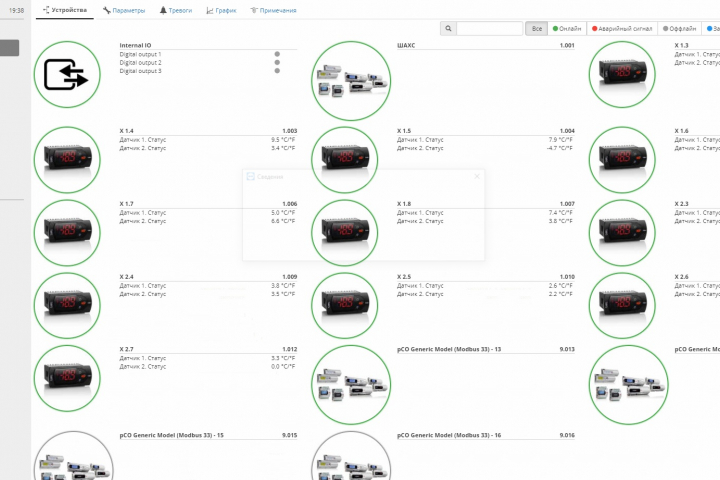Screen dimensions: 720x480
Task: Open the X 2.5 controller image
Action: (x=345, y=306)
